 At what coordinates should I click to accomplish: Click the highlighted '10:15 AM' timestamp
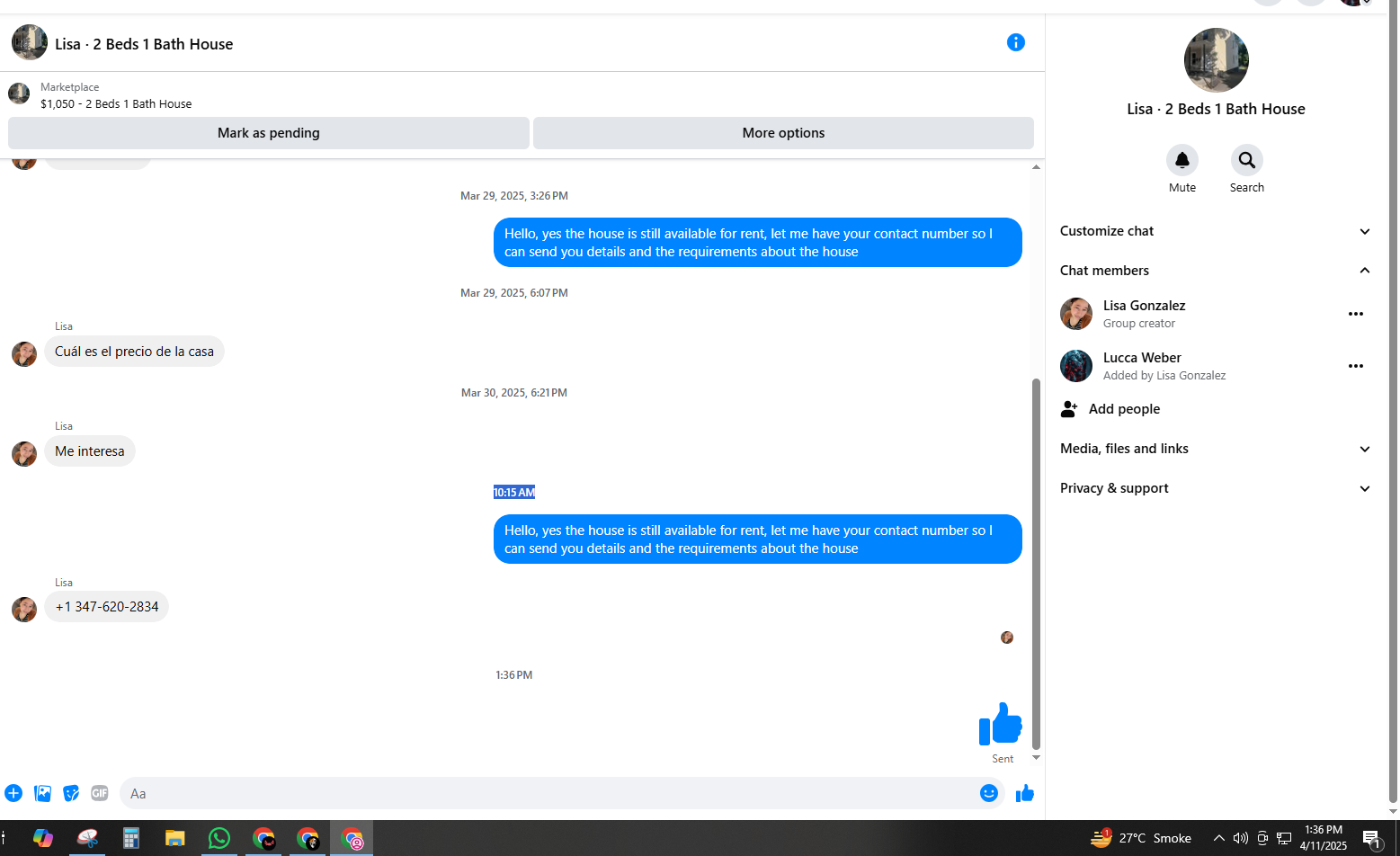514,492
